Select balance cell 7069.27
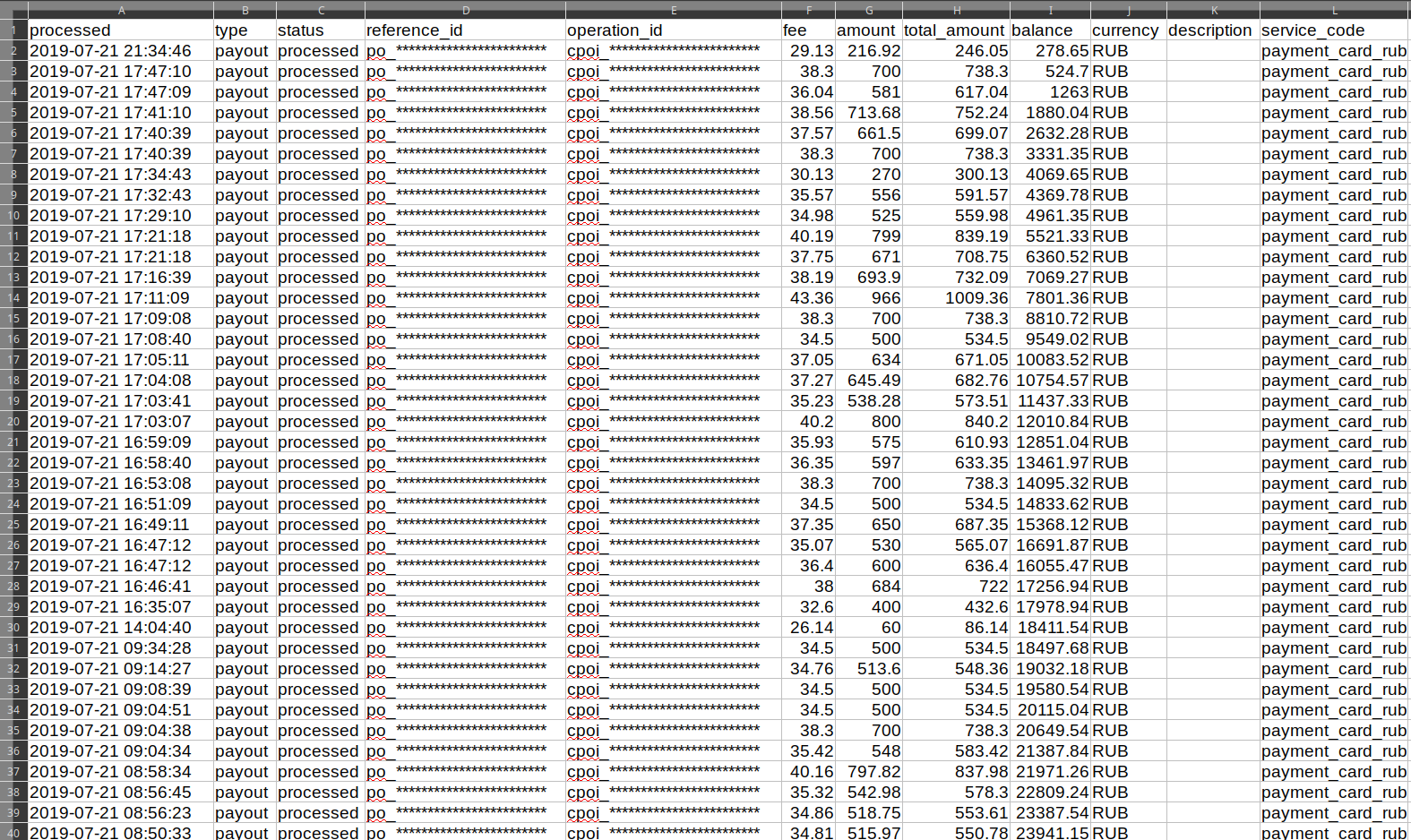1411x840 pixels. 1050,278
